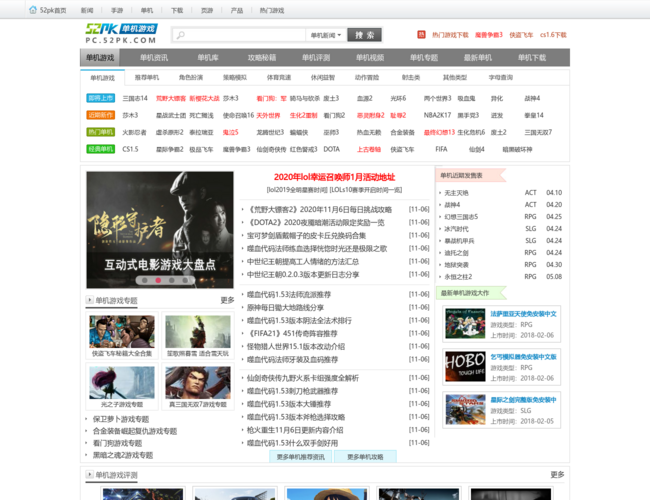Viewport: 650px width, 500px height.
Task: Open the 《DOTA2》2020 news article
Action: pos(316,223)
